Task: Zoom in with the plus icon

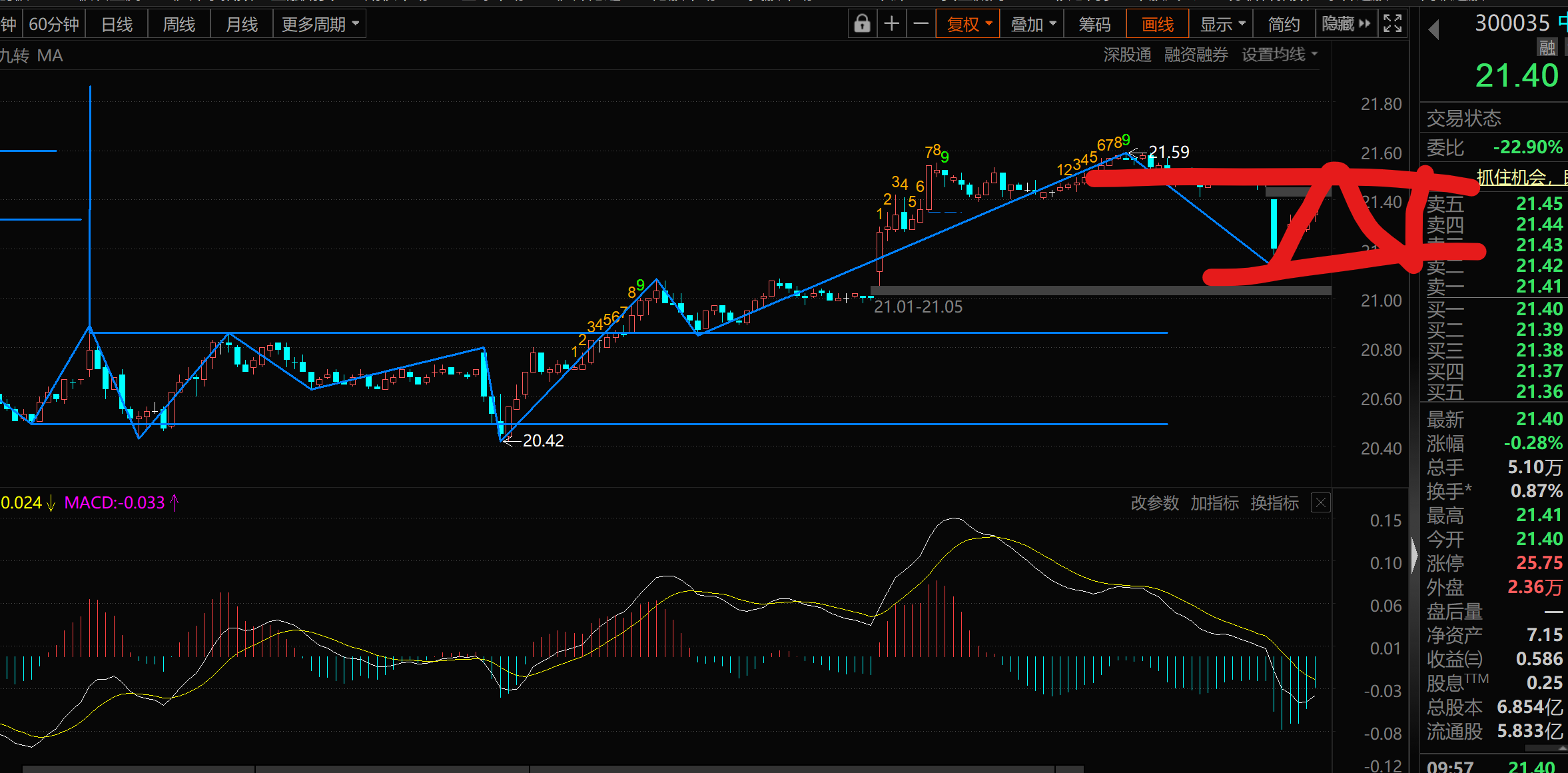Action: click(x=891, y=25)
